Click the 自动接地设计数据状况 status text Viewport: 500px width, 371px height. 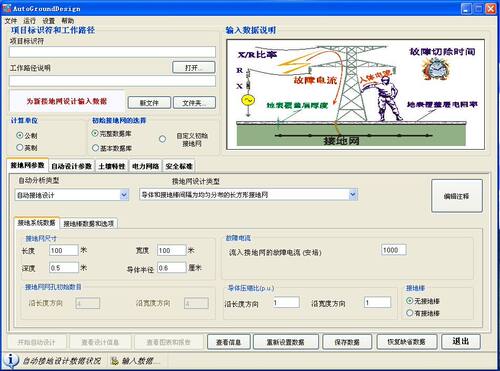pyautogui.click(x=62, y=361)
